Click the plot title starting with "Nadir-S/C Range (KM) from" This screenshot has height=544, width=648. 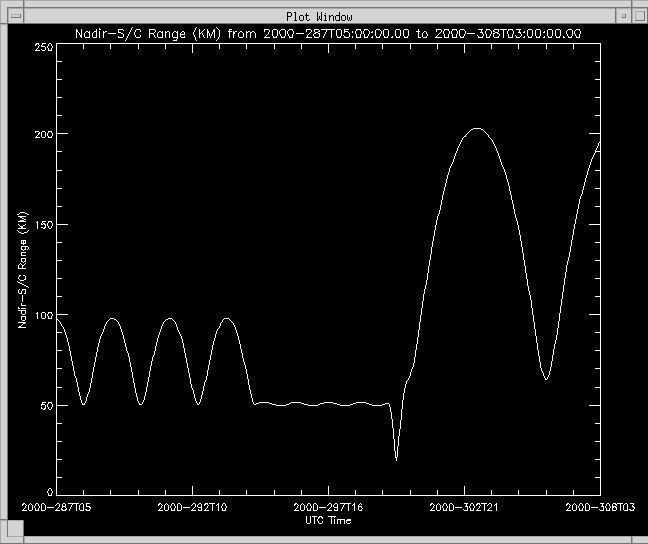(x=329, y=33)
